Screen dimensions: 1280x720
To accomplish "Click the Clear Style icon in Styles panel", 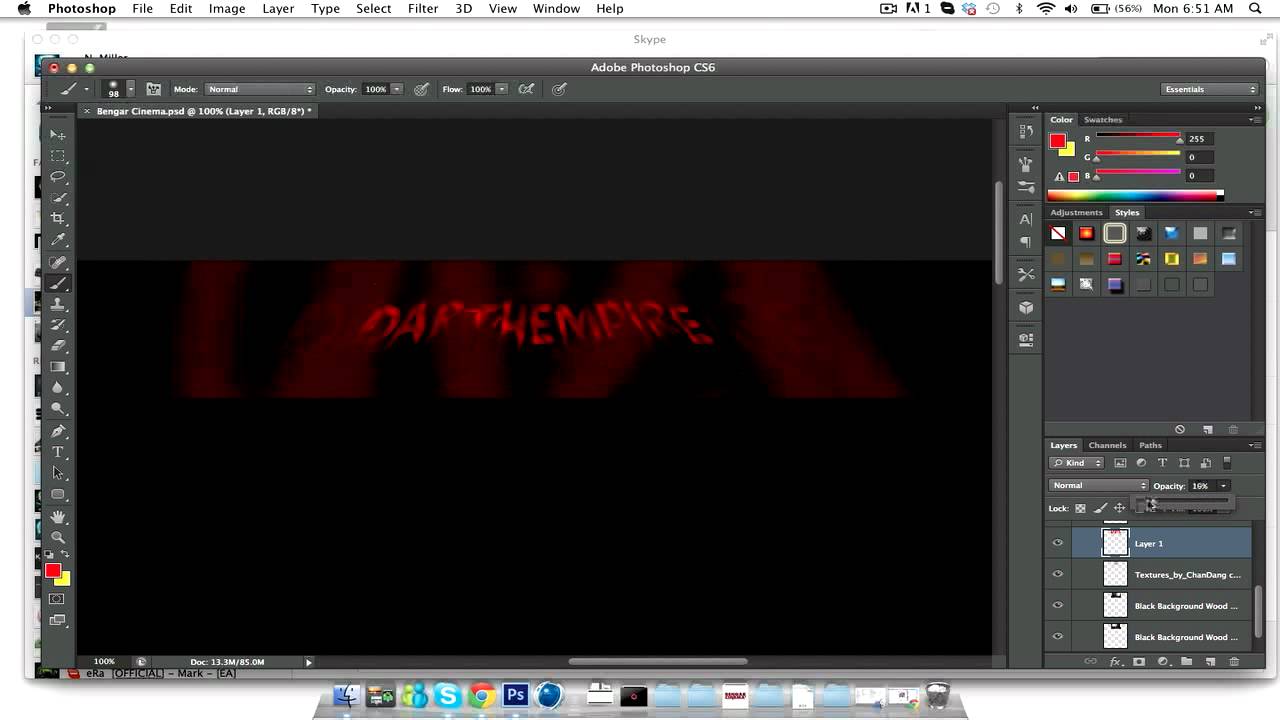I will point(1180,429).
